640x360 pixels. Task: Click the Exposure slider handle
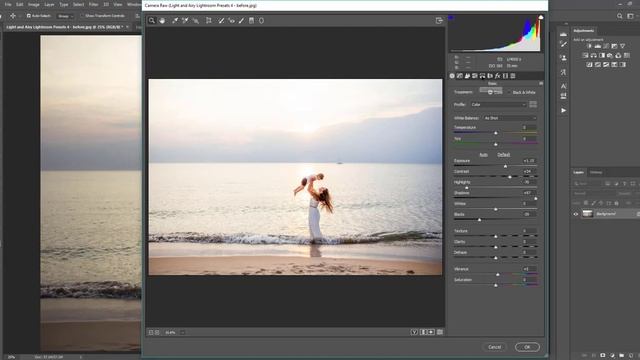pyautogui.click(x=505, y=166)
